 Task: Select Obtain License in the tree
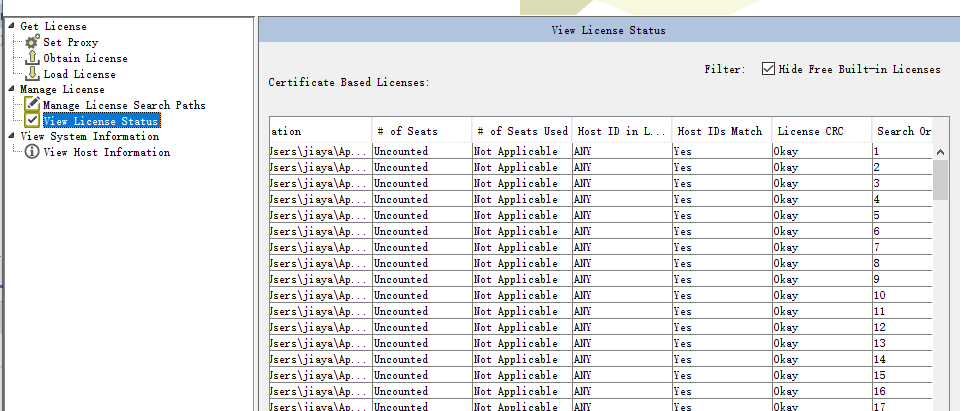(x=85, y=58)
